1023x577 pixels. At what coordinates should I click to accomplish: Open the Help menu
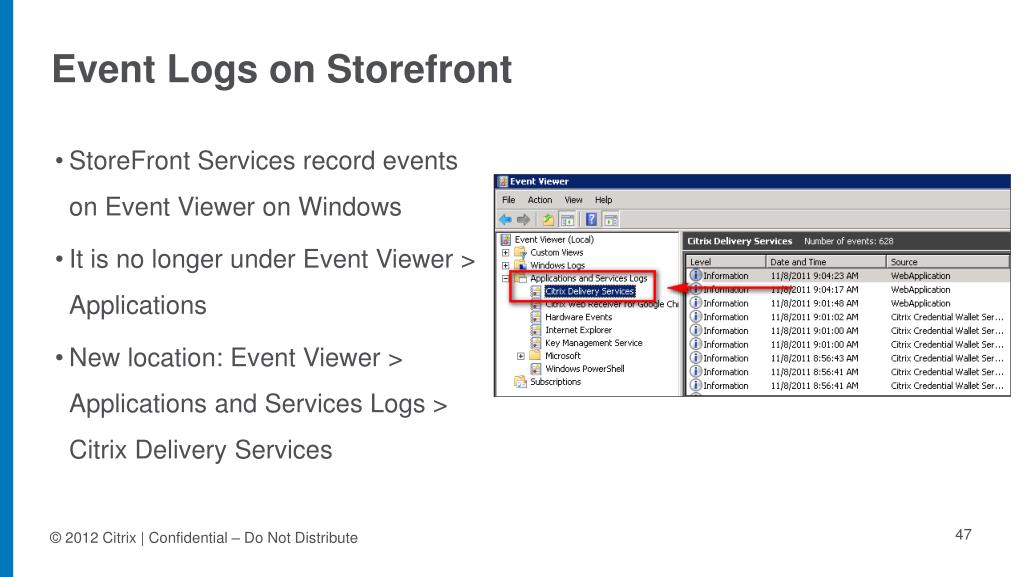(603, 200)
